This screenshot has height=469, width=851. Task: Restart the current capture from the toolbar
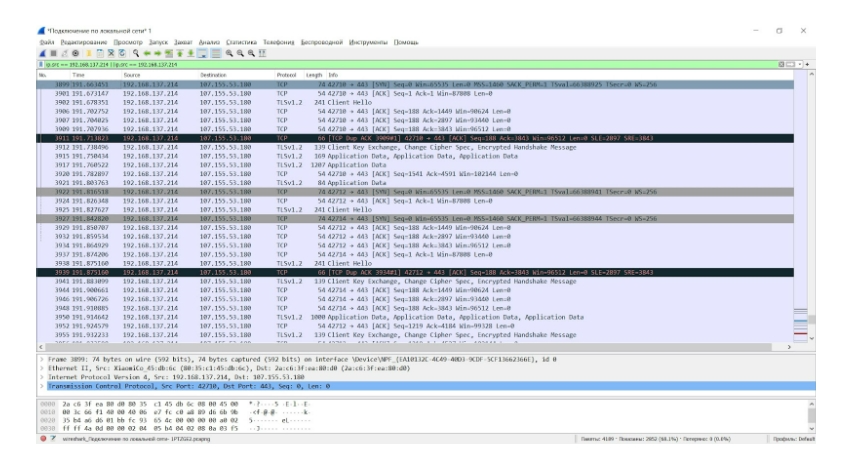click(x=65, y=53)
